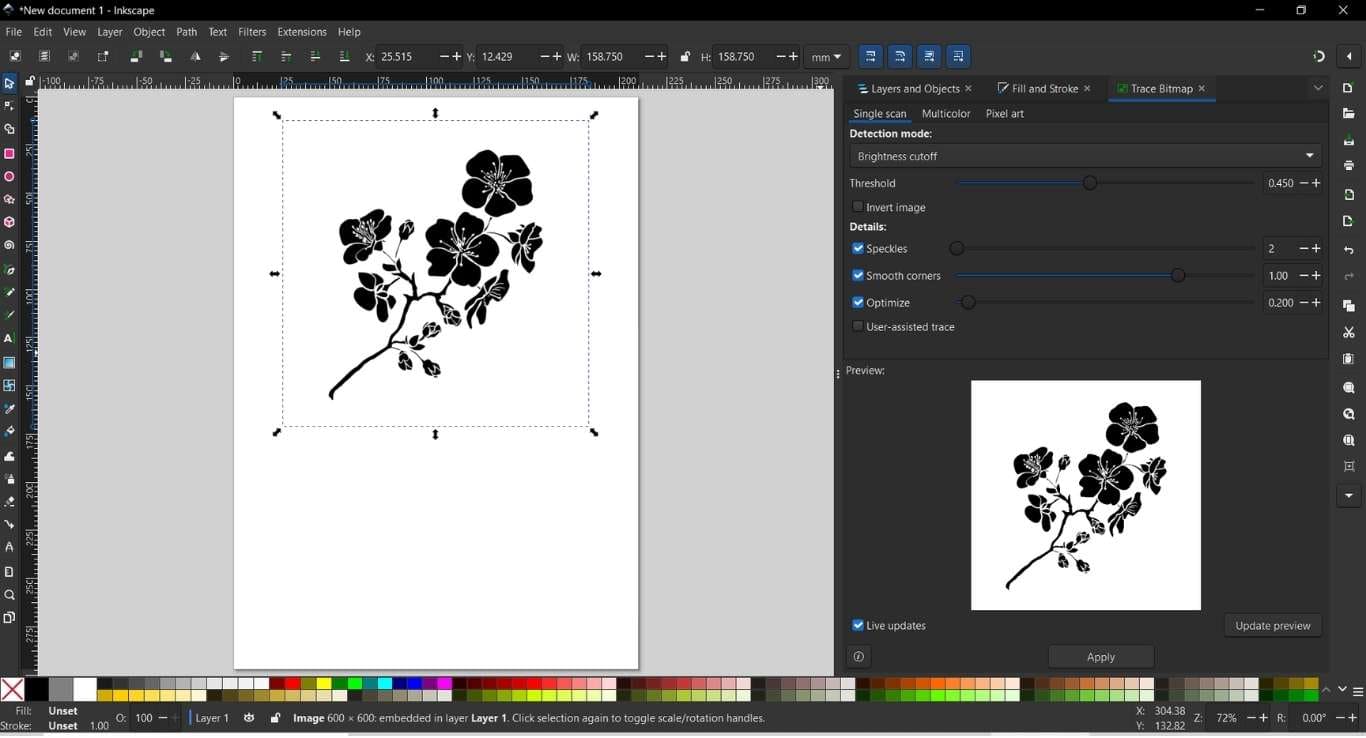Viewport: 1366px width, 738px height.
Task: Click the Update preview button
Action: coord(1273,626)
